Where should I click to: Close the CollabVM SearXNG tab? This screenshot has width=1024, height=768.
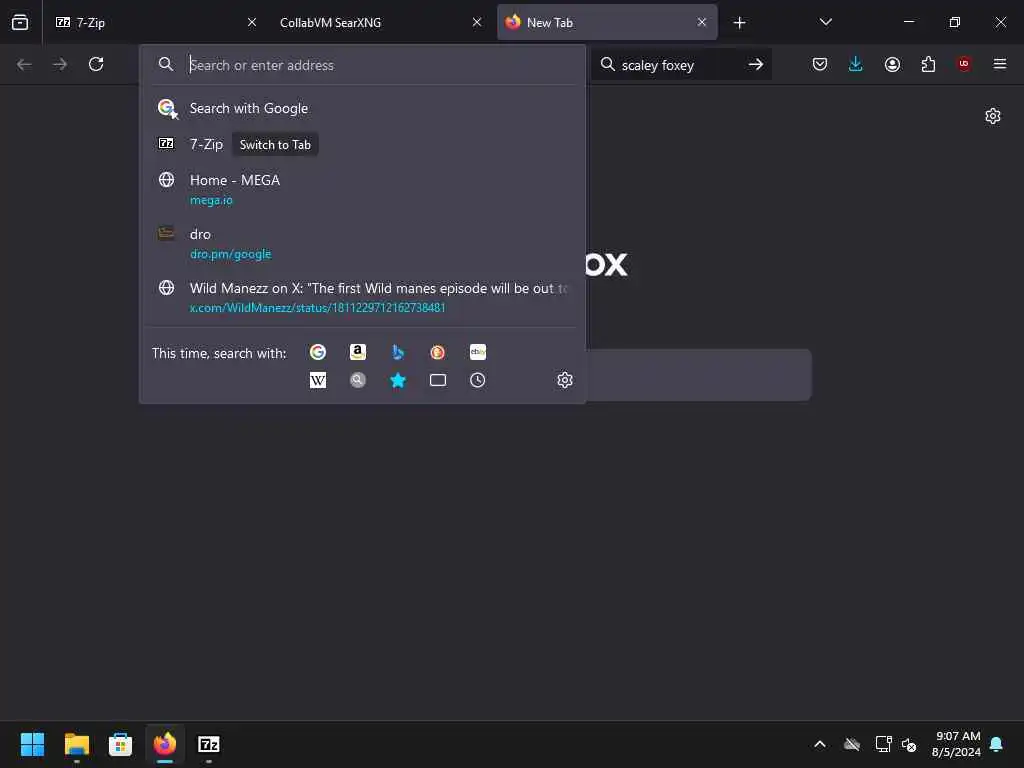pyautogui.click(x=477, y=22)
